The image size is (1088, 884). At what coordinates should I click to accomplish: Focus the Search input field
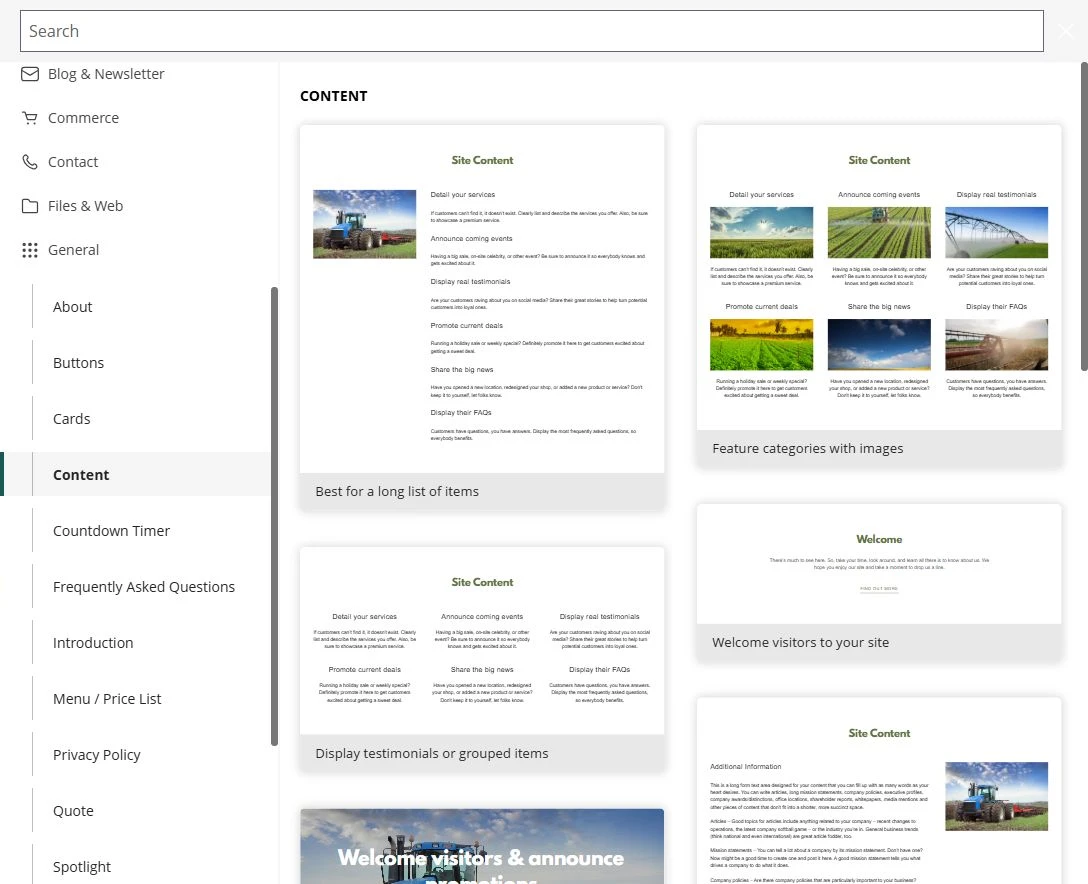[532, 31]
